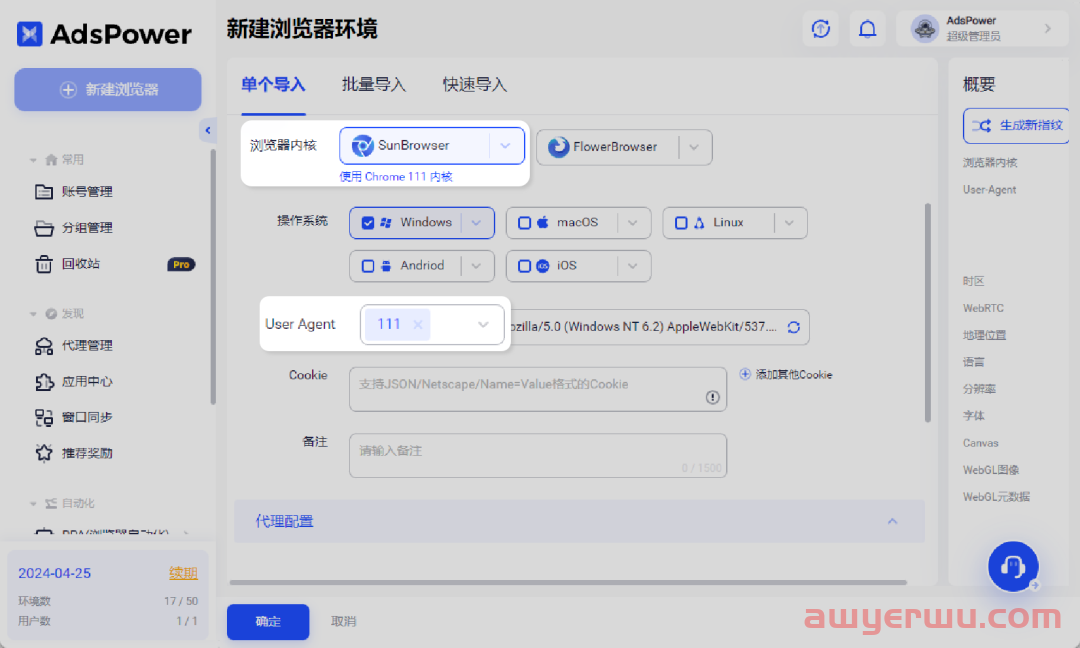This screenshot has height=648, width=1080.
Task: Open 窗口同步 icon in sidebar
Action: 44,417
